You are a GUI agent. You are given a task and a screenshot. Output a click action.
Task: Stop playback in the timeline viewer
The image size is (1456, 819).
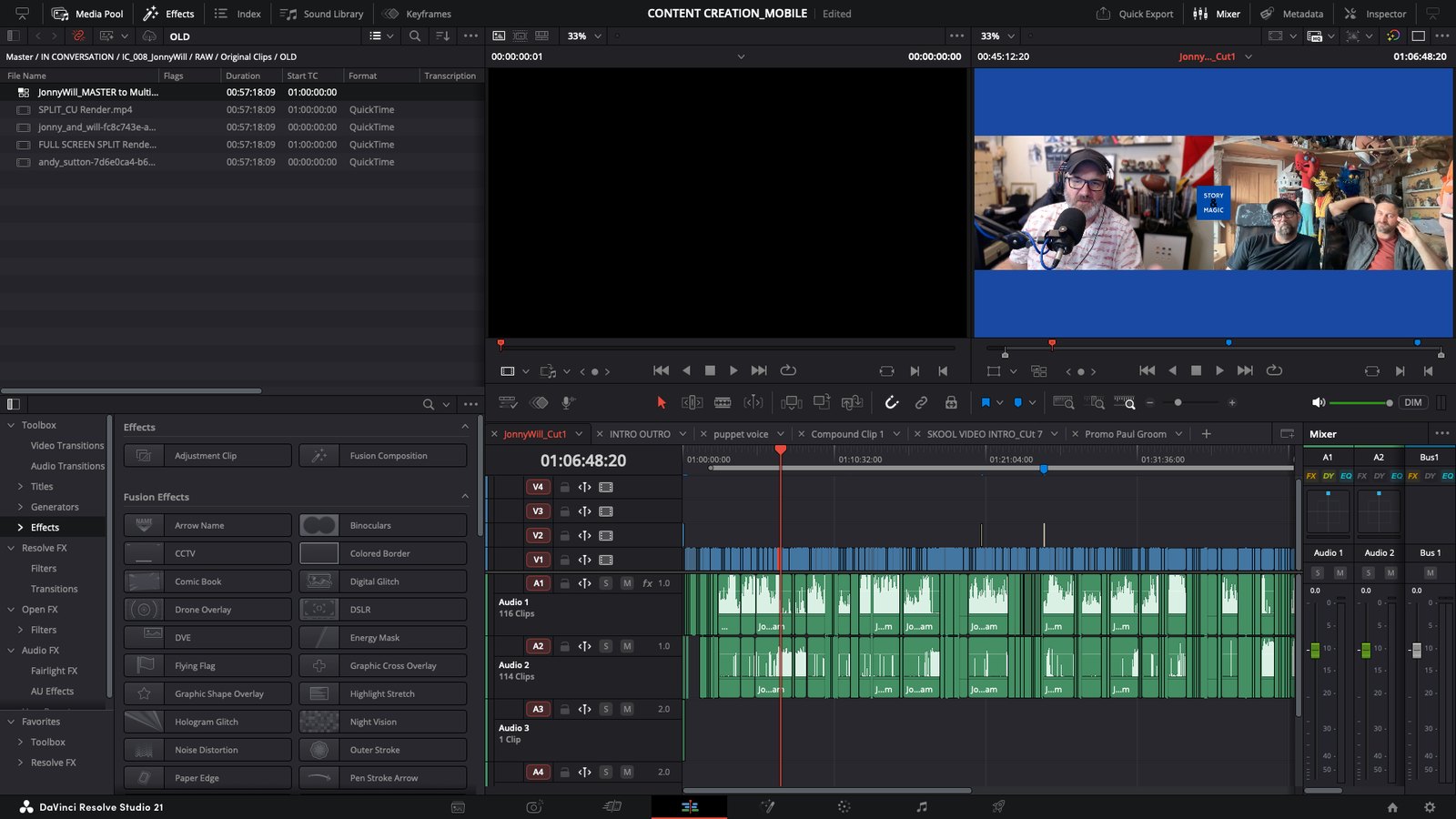[x=1196, y=370]
